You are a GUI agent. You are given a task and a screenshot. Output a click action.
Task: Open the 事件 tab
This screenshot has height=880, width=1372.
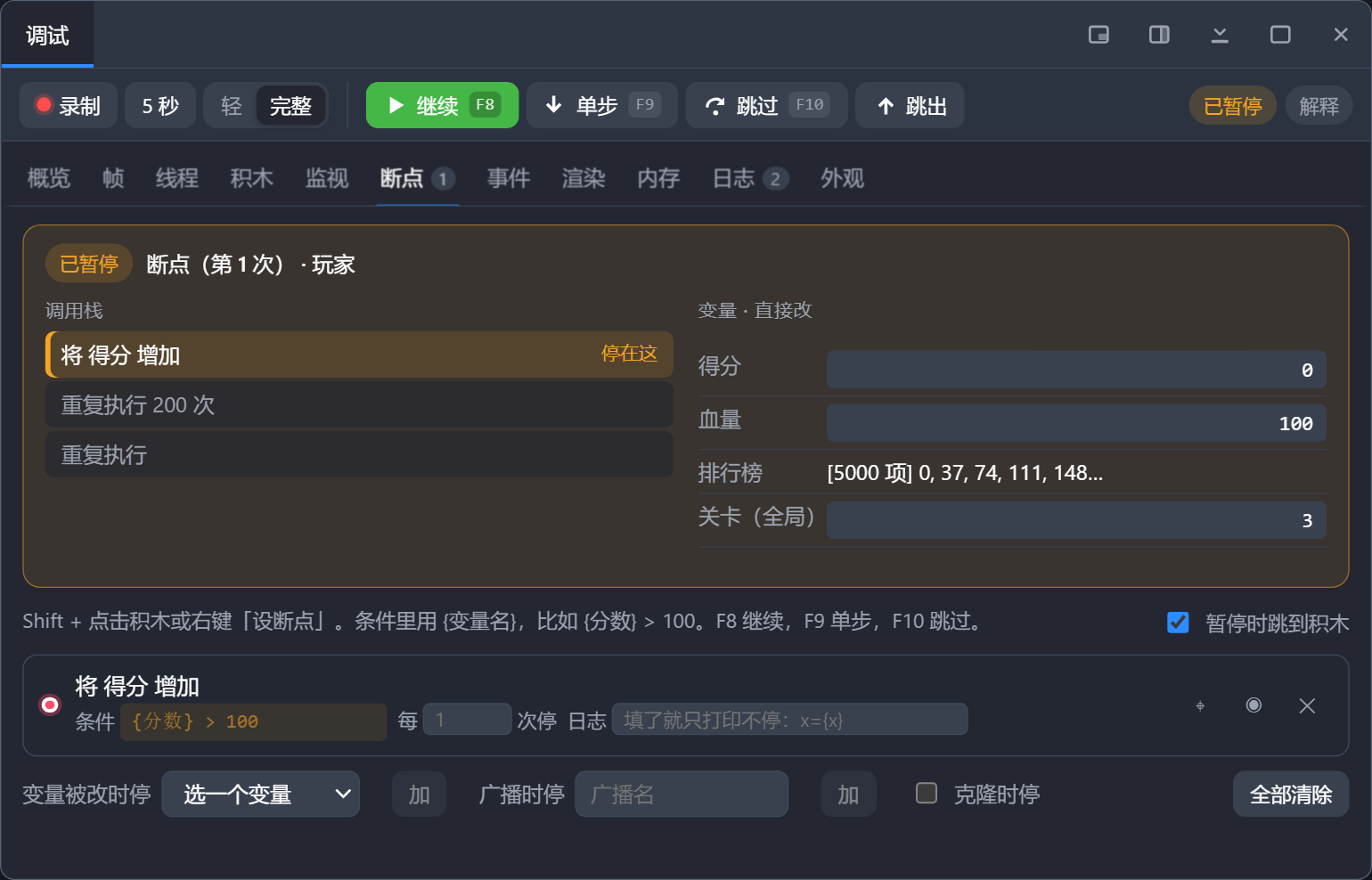pyautogui.click(x=509, y=178)
